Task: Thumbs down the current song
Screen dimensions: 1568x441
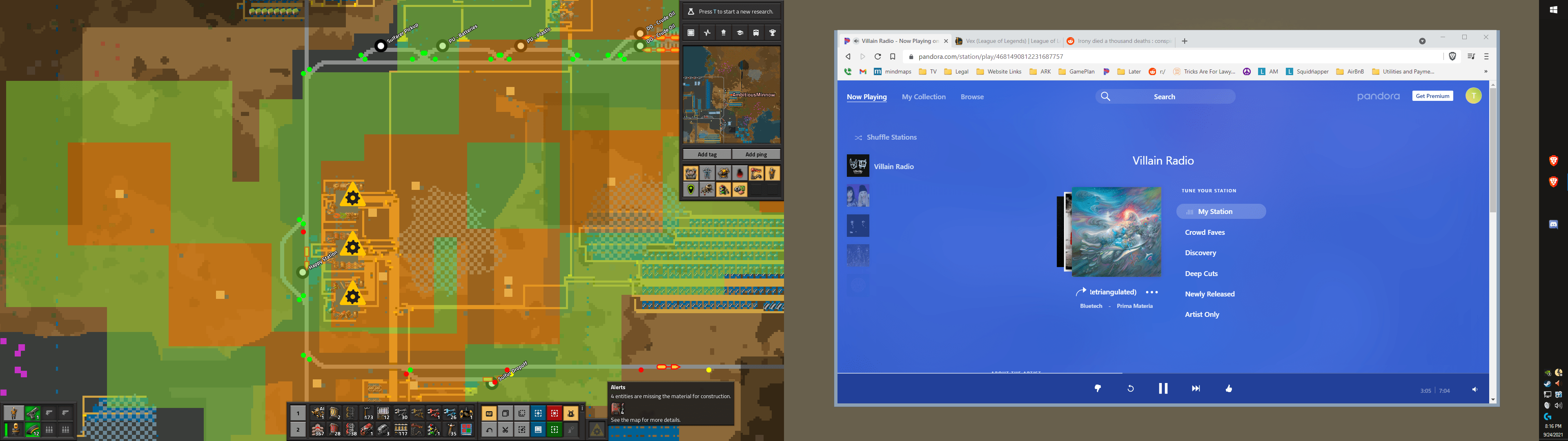Action: pyautogui.click(x=1098, y=388)
